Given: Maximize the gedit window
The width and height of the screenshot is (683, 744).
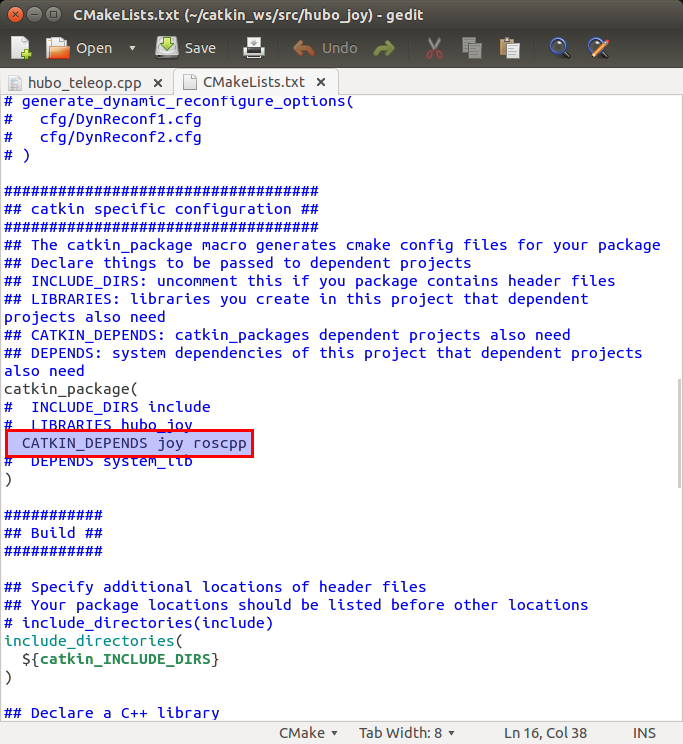Looking at the screenshot, I should point(54,14).
